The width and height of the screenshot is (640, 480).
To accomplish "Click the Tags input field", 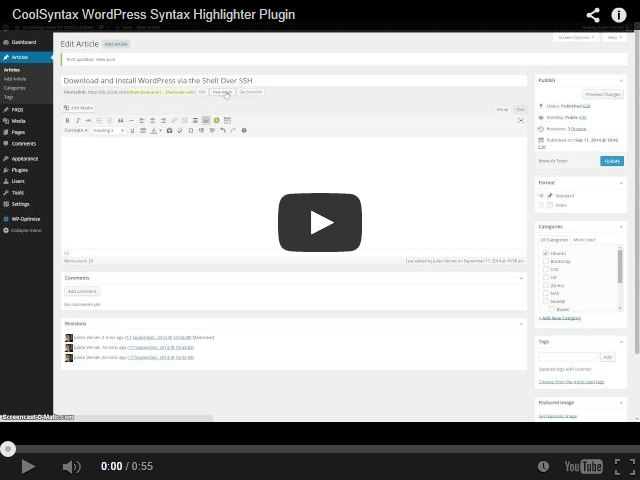I will tap(569, 357).
